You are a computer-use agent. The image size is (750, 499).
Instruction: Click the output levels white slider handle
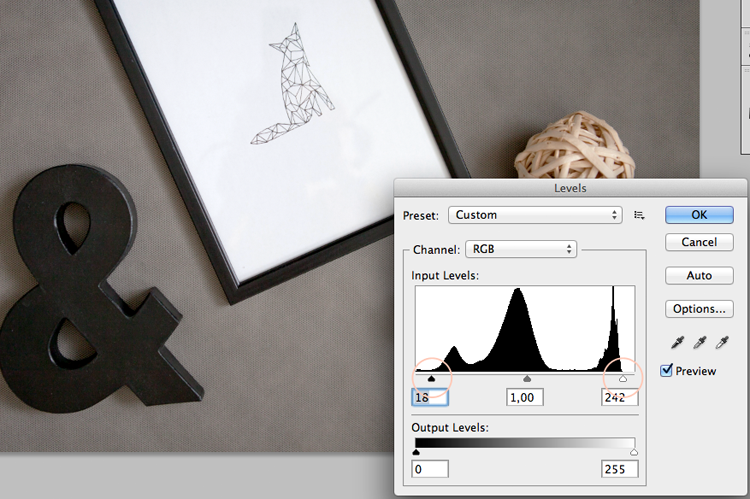[x=634, y=452]
